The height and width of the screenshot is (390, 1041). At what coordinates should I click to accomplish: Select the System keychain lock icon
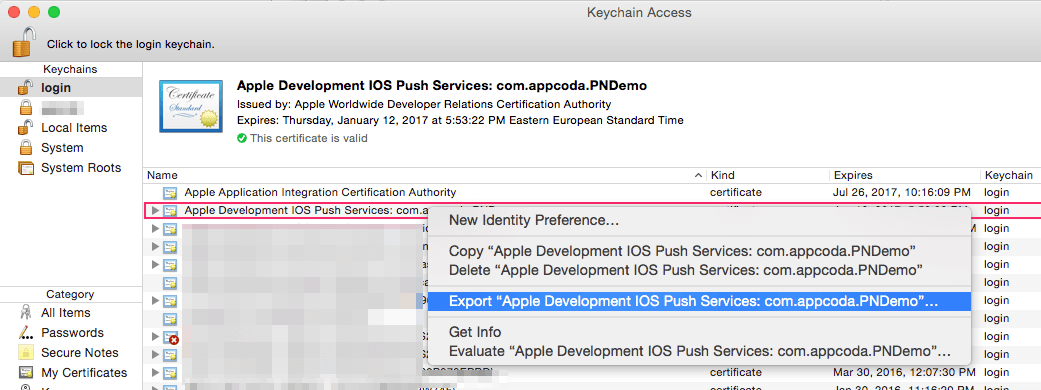26,147
